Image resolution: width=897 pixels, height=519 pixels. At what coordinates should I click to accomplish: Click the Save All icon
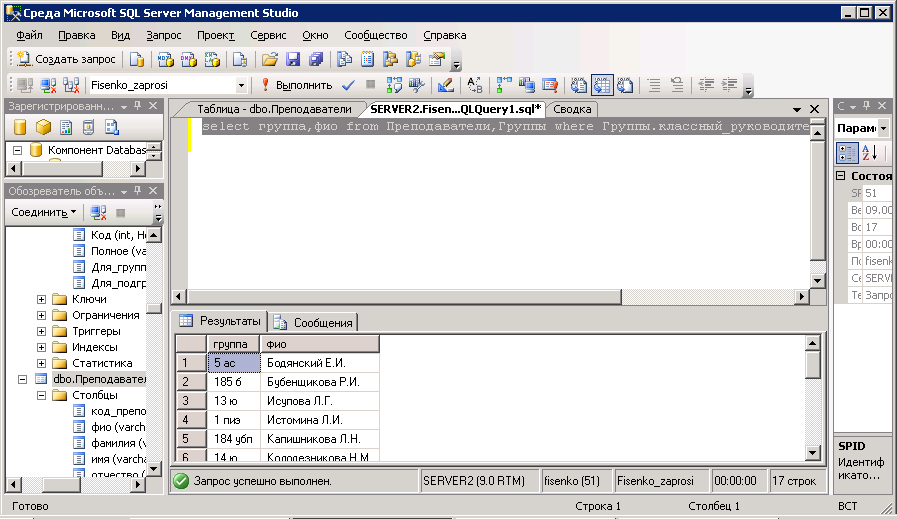pyautogui.click(x=316, y=59)
